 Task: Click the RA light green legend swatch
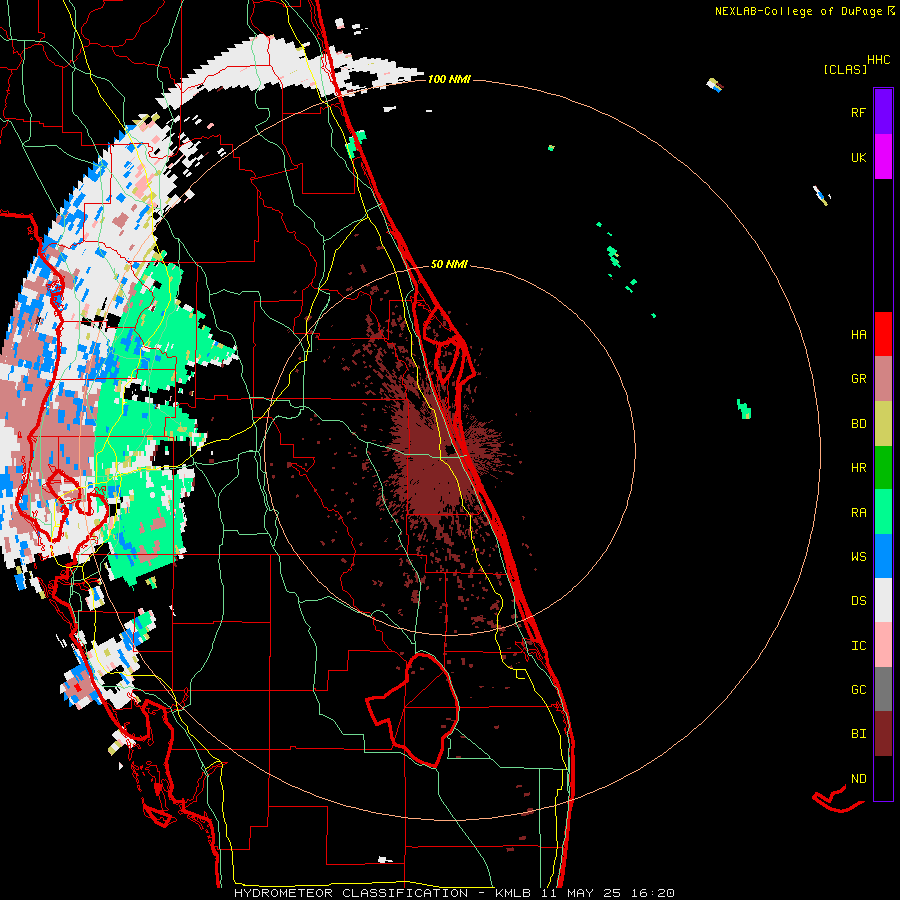(x=883, y=512)
